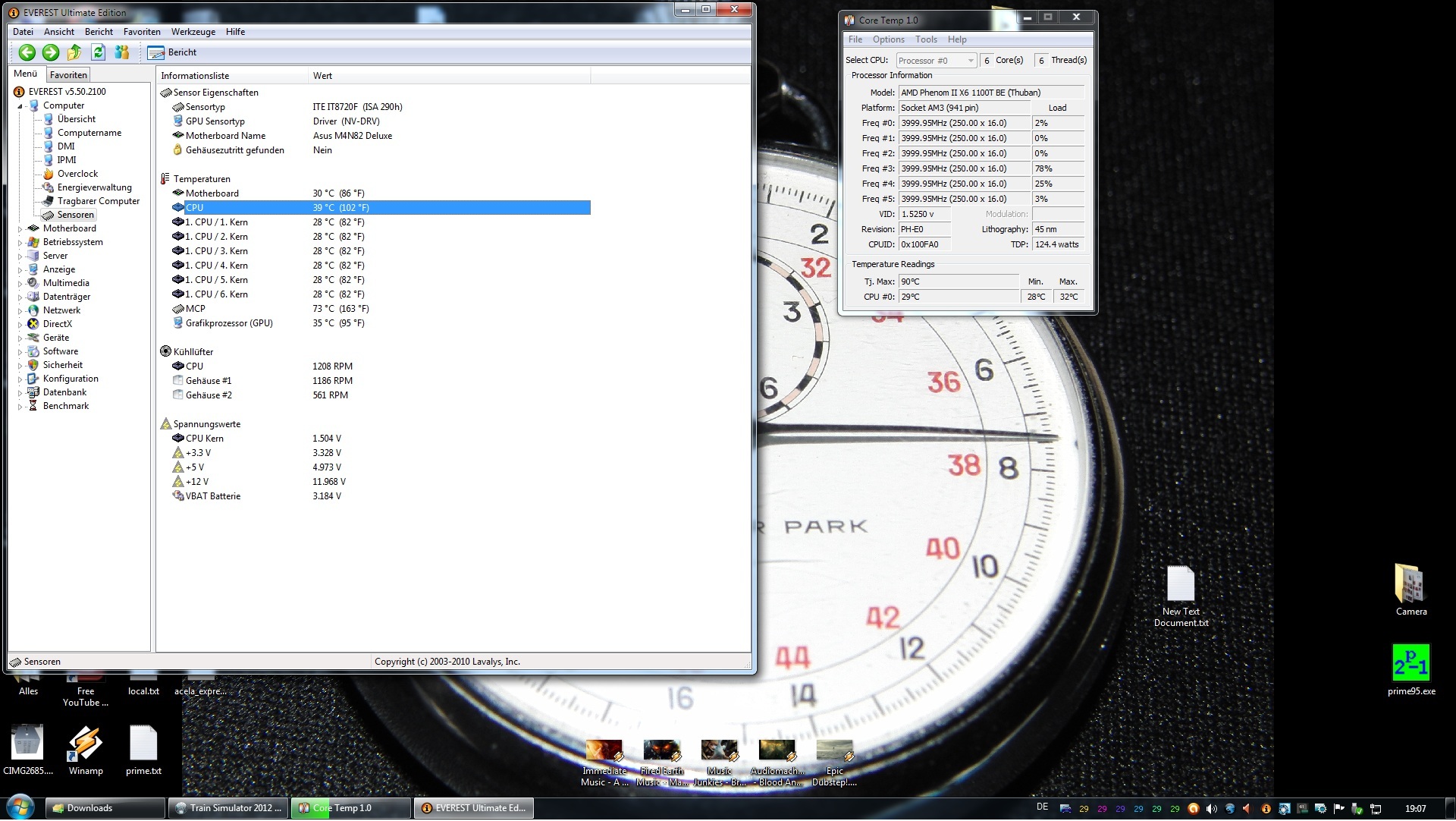Select the MCP temperature row
Viewport: 1456px width, 821px height.
click(381, 309)
